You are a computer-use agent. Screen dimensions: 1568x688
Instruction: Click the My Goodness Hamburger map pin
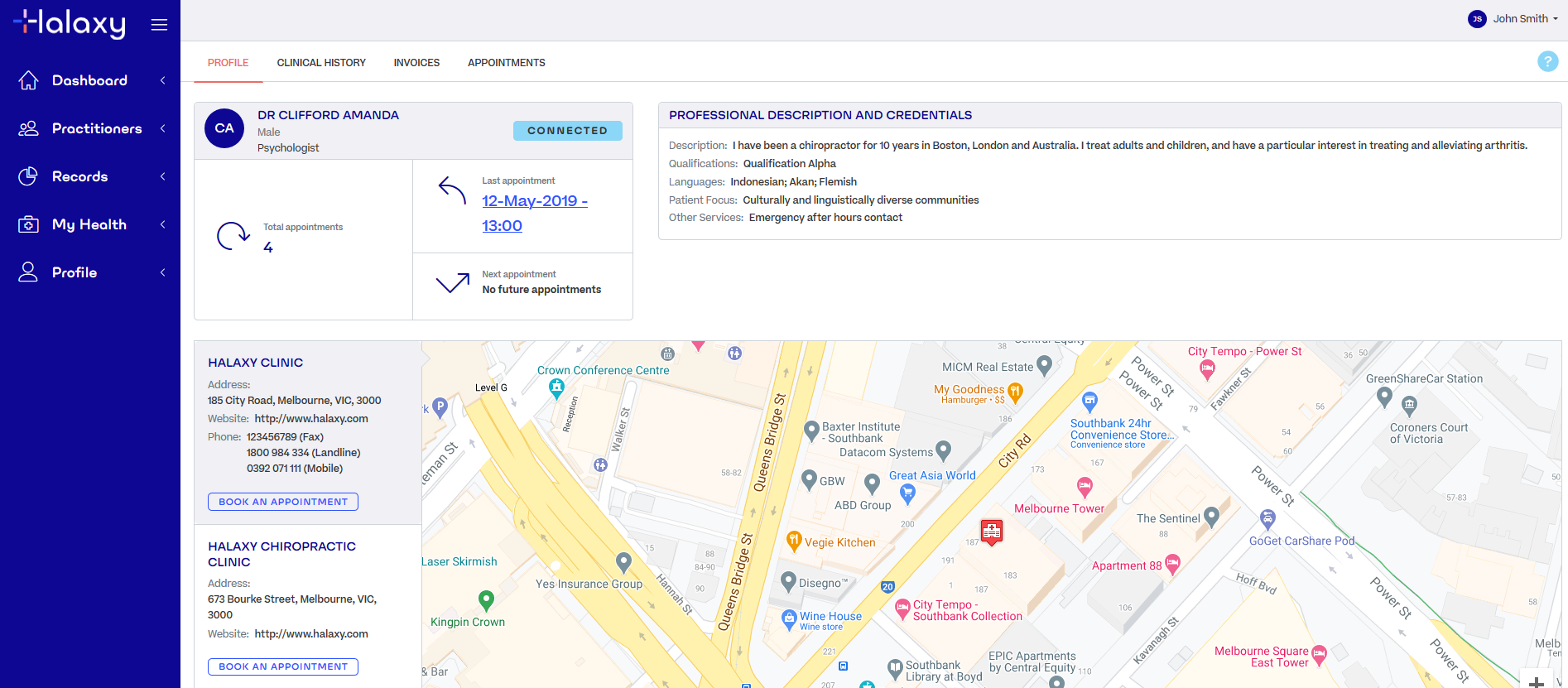click(x=1015, y=392)
